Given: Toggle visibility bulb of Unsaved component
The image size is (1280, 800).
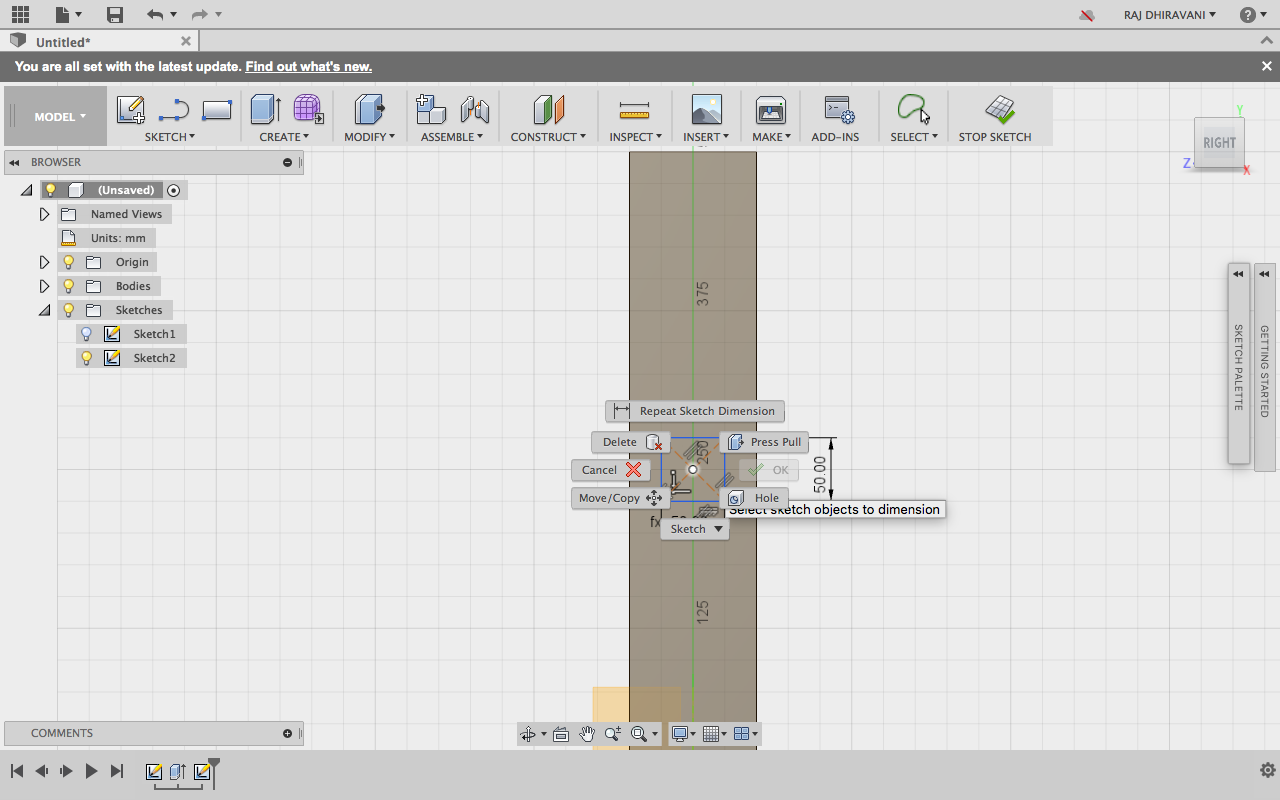Looking at the screenshot, I should pos(51,190).
